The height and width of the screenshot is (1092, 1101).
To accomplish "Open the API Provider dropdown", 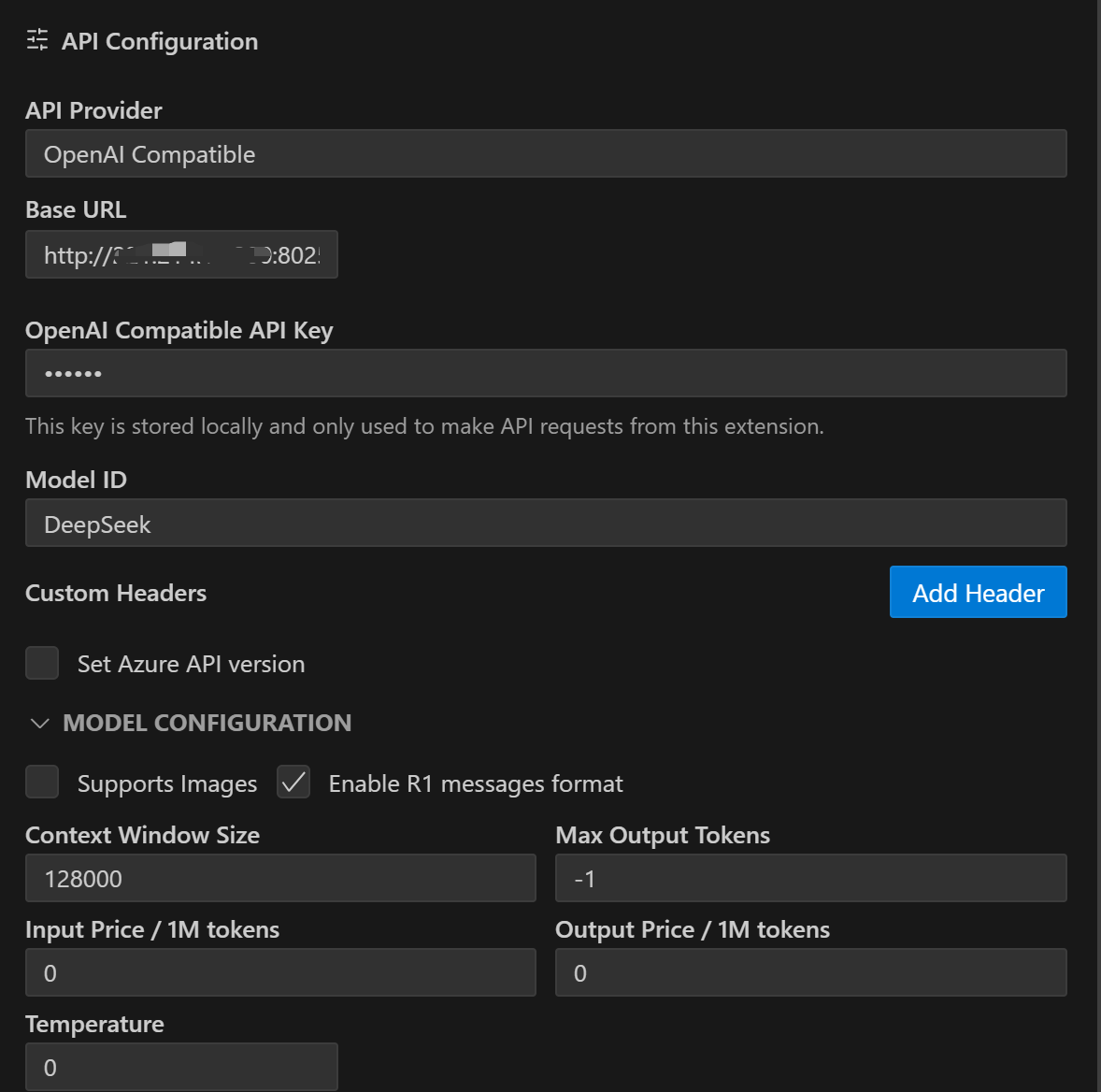I will tap(546, 154).
